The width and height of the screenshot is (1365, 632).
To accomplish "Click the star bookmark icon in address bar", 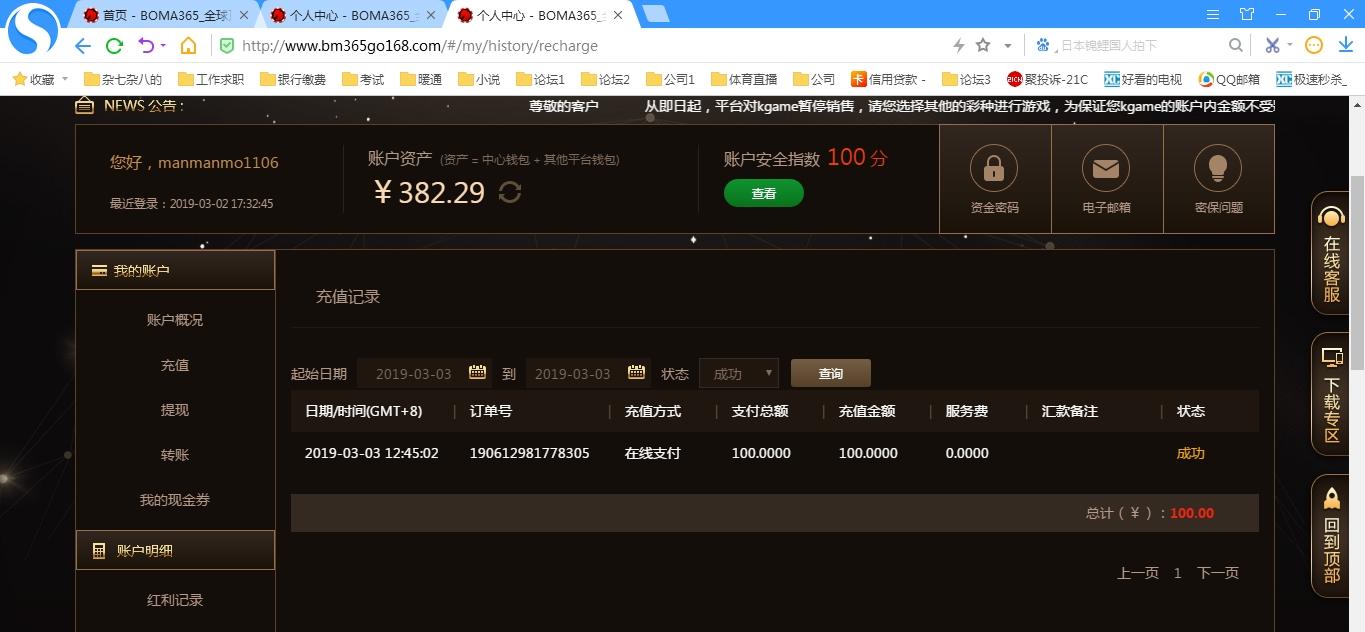I will tap(983, 45).
